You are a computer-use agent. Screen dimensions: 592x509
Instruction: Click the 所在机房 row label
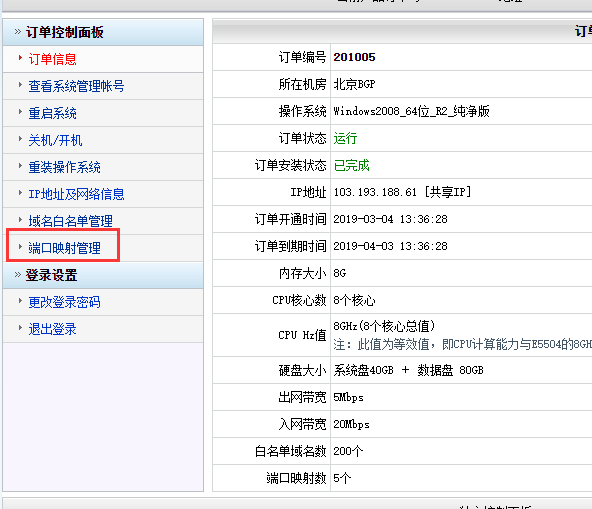click(x=302, y=84)
